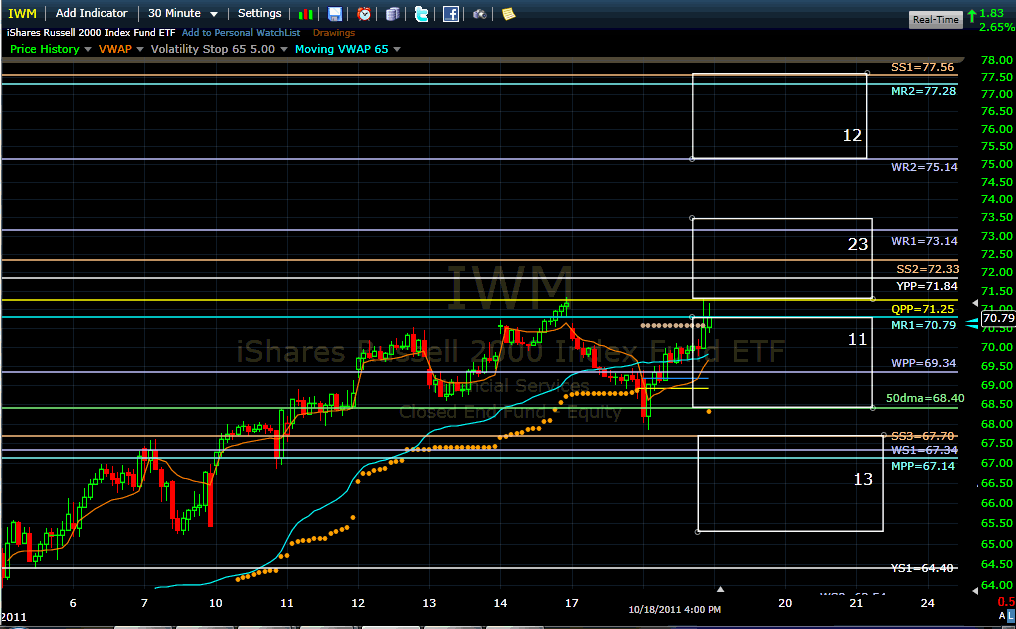The image size is (1016, 629).
Task: Click the 66.00 price scale label
Action: tap(997, 503)
